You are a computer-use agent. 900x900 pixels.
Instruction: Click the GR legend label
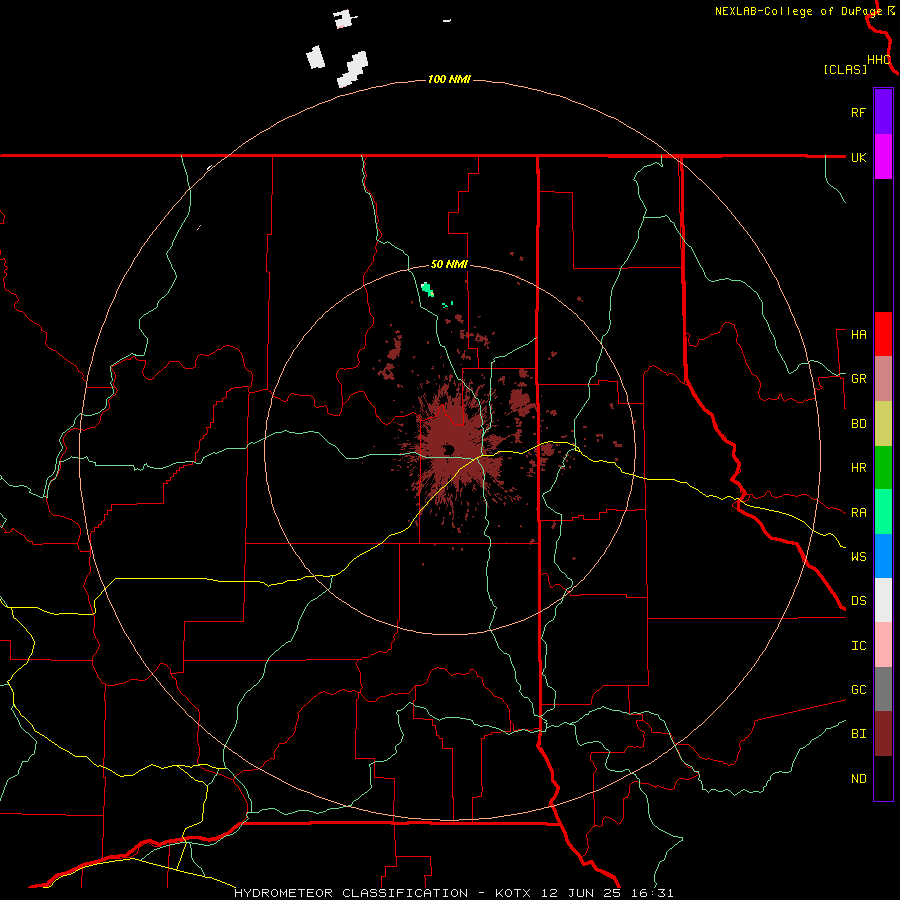pyautogui.click(x=858, y=379)
